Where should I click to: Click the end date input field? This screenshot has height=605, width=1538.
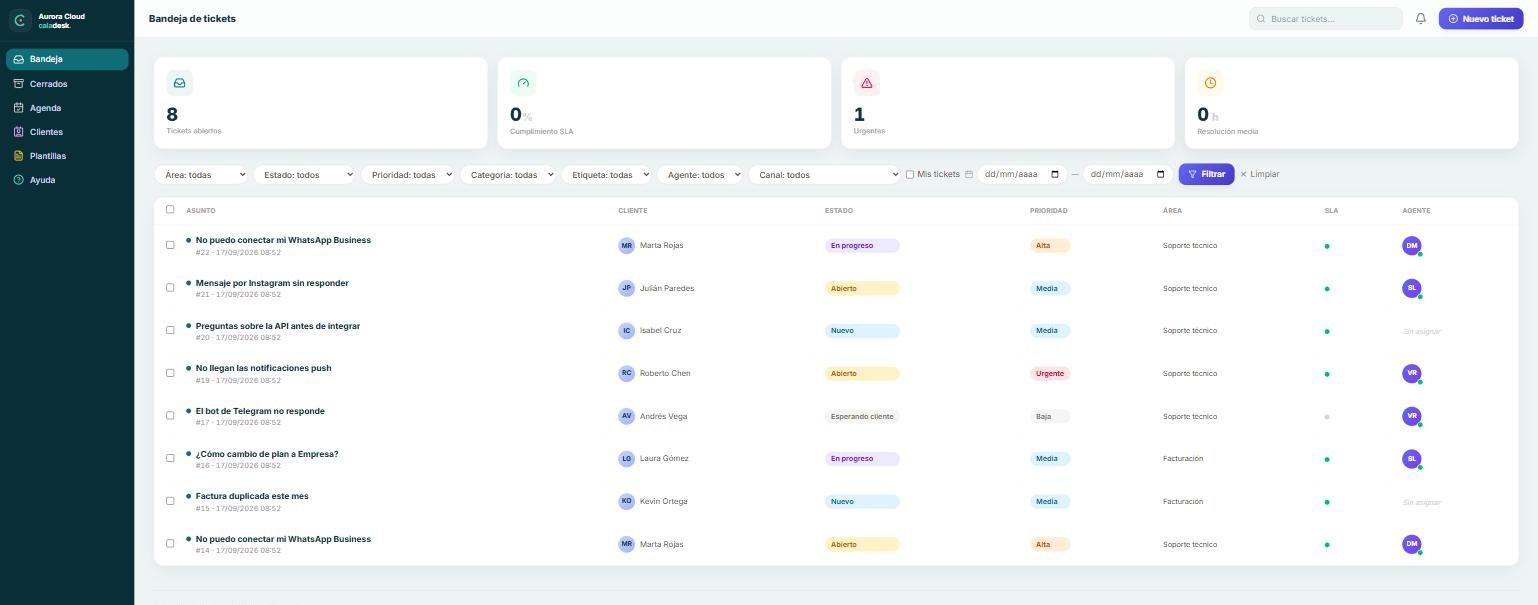(1127, 174)
